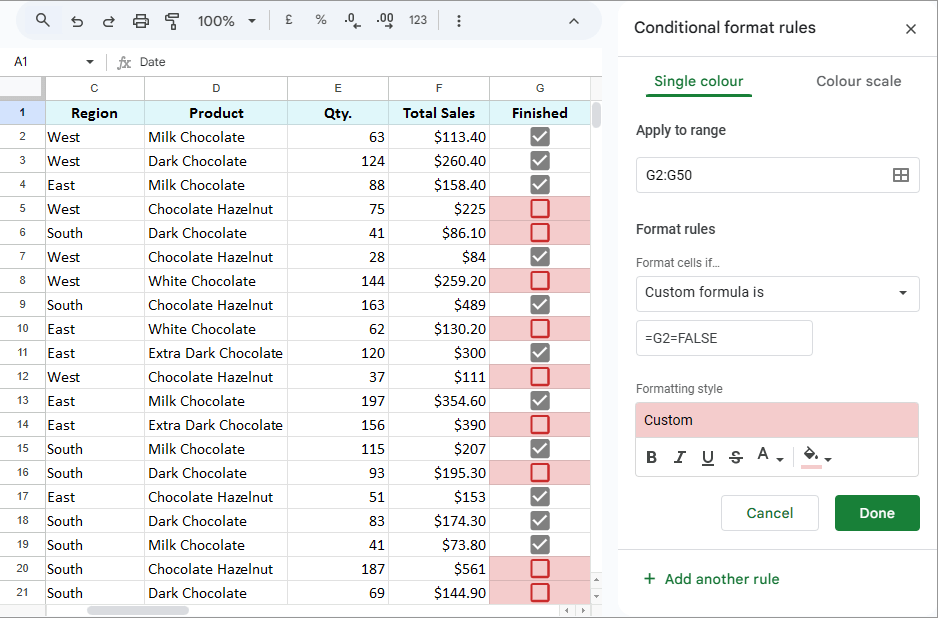This screenshot has width=938, height=618.
Task: Undo the last action
Action: pyautogui.click(x=76, y=20)
